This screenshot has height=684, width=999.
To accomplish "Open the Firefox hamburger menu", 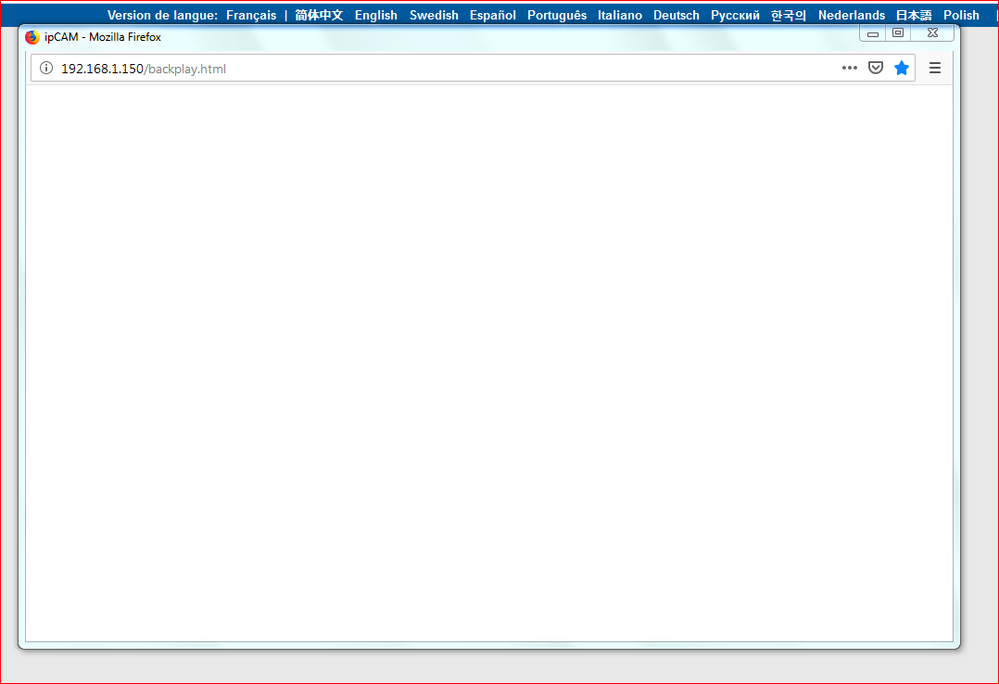I will click(935, 68).
